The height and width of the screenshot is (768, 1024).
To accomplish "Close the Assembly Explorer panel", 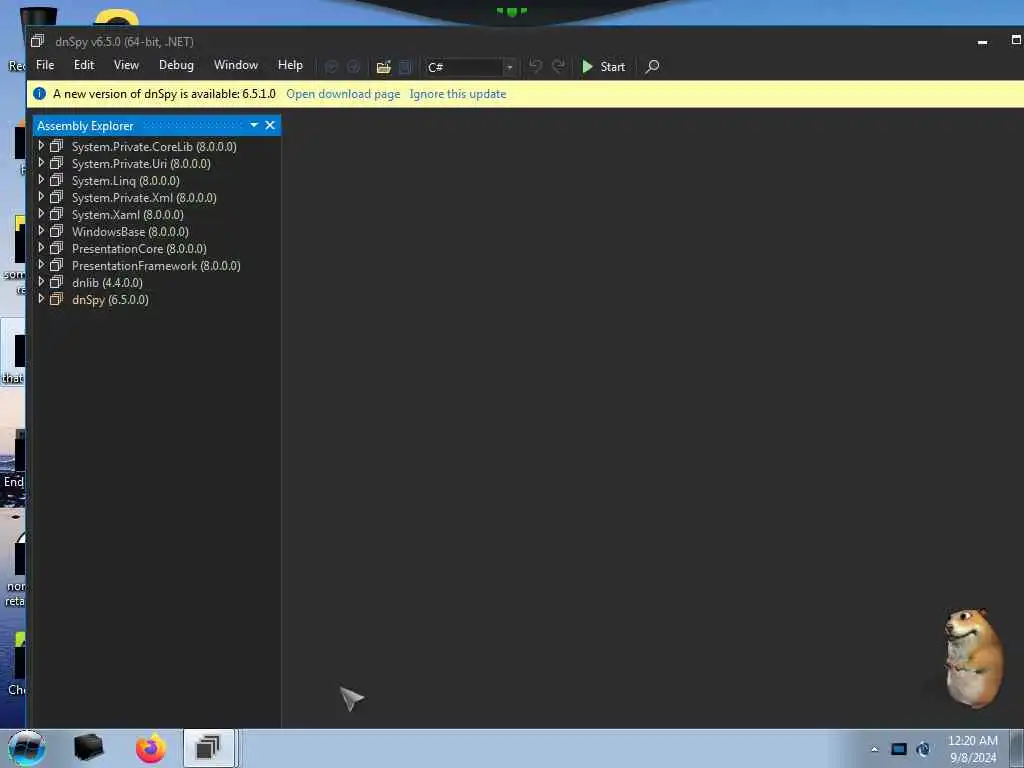I will click(270, 125).
